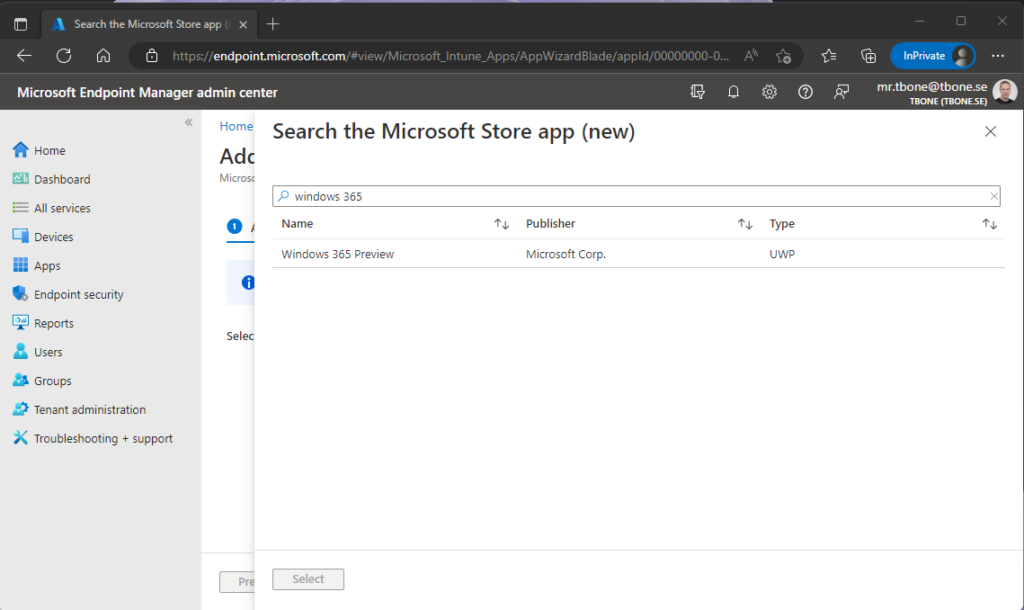Toggle read aloud icon in address bar
The width and height of the screenshot is (1024, 610).
[751, 56]
